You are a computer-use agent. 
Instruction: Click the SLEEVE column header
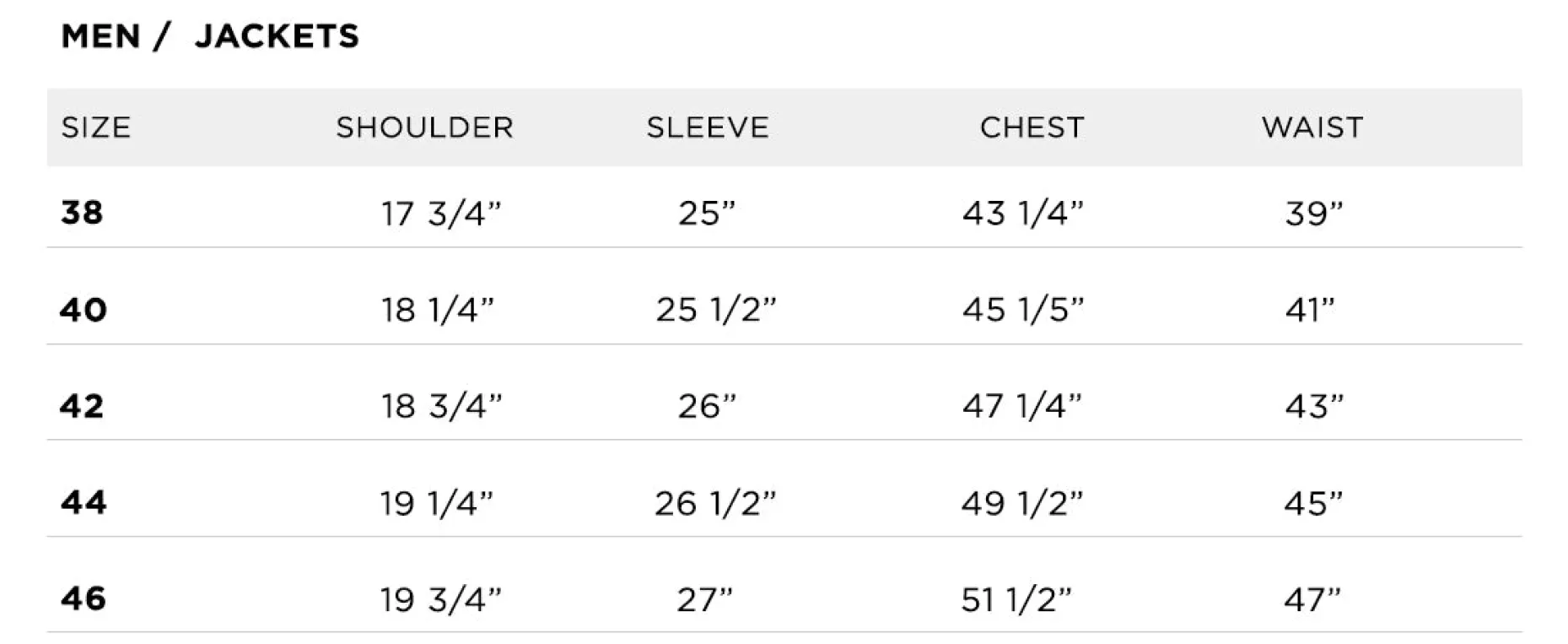click(x=708, y=127)
